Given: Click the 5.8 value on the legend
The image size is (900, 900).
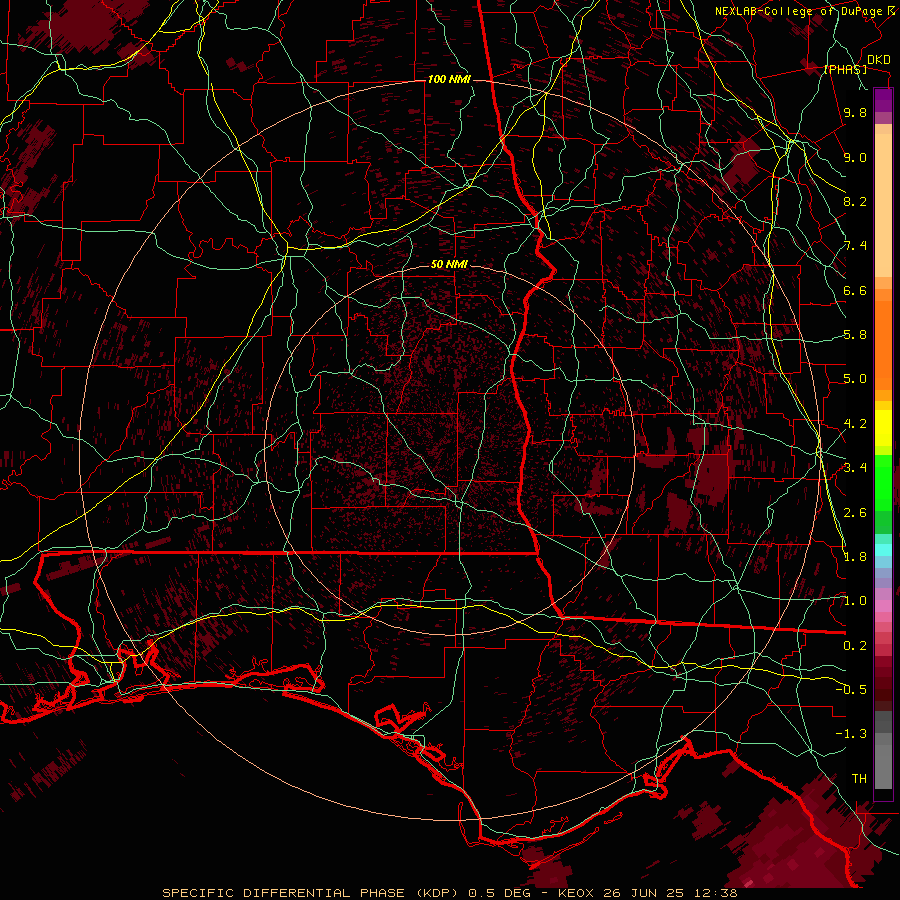Looking at the screenshot, I should 855,335.
